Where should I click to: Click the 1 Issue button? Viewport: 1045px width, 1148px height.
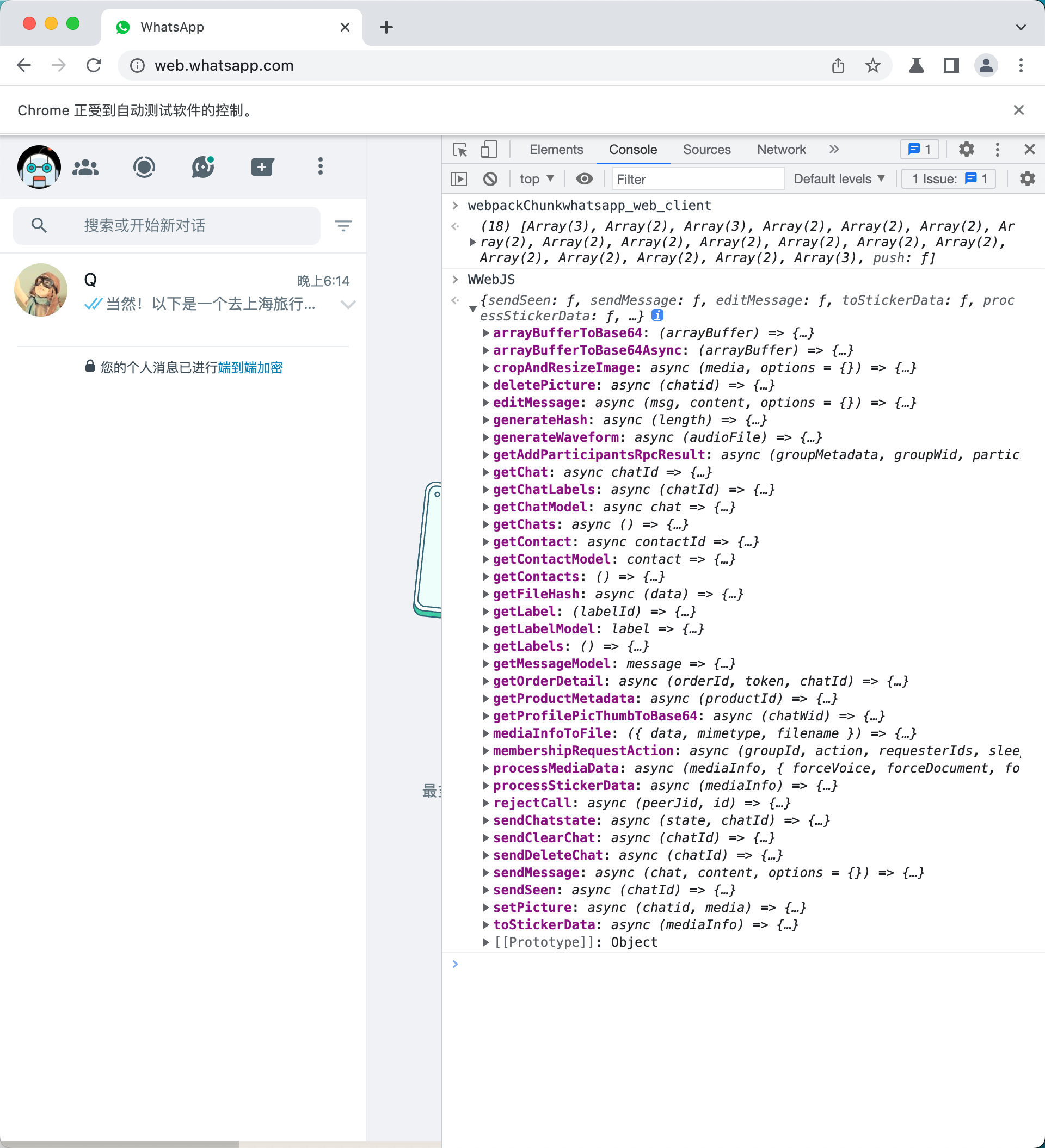click(x=948, y=179)
